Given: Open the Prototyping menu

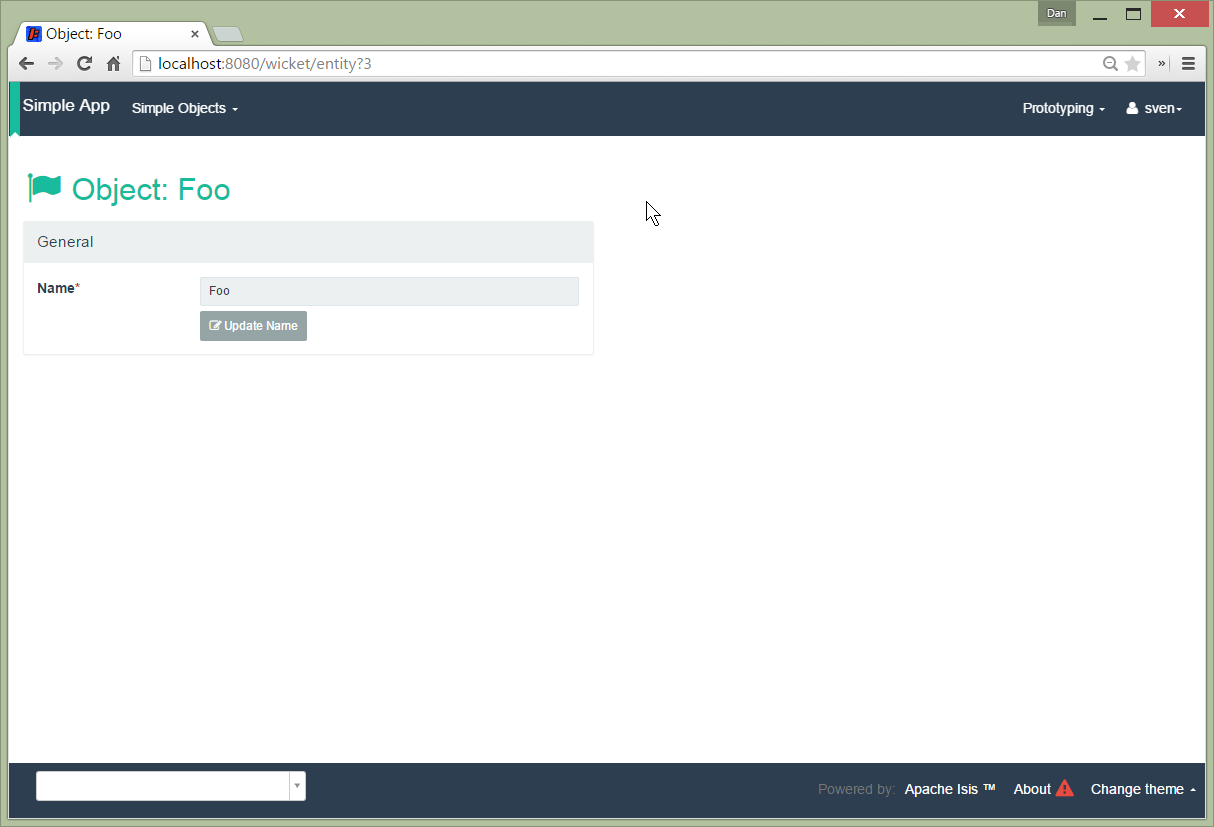Looking at the screenshot, I should [x=1063, y=108].
